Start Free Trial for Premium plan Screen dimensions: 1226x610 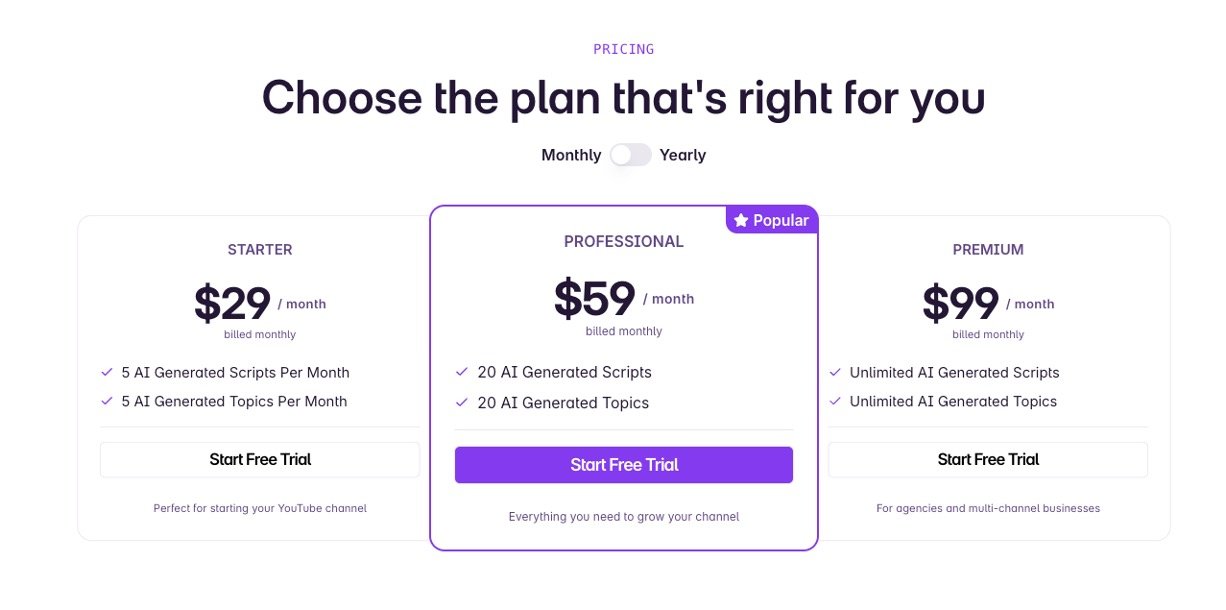coord(988,460)
